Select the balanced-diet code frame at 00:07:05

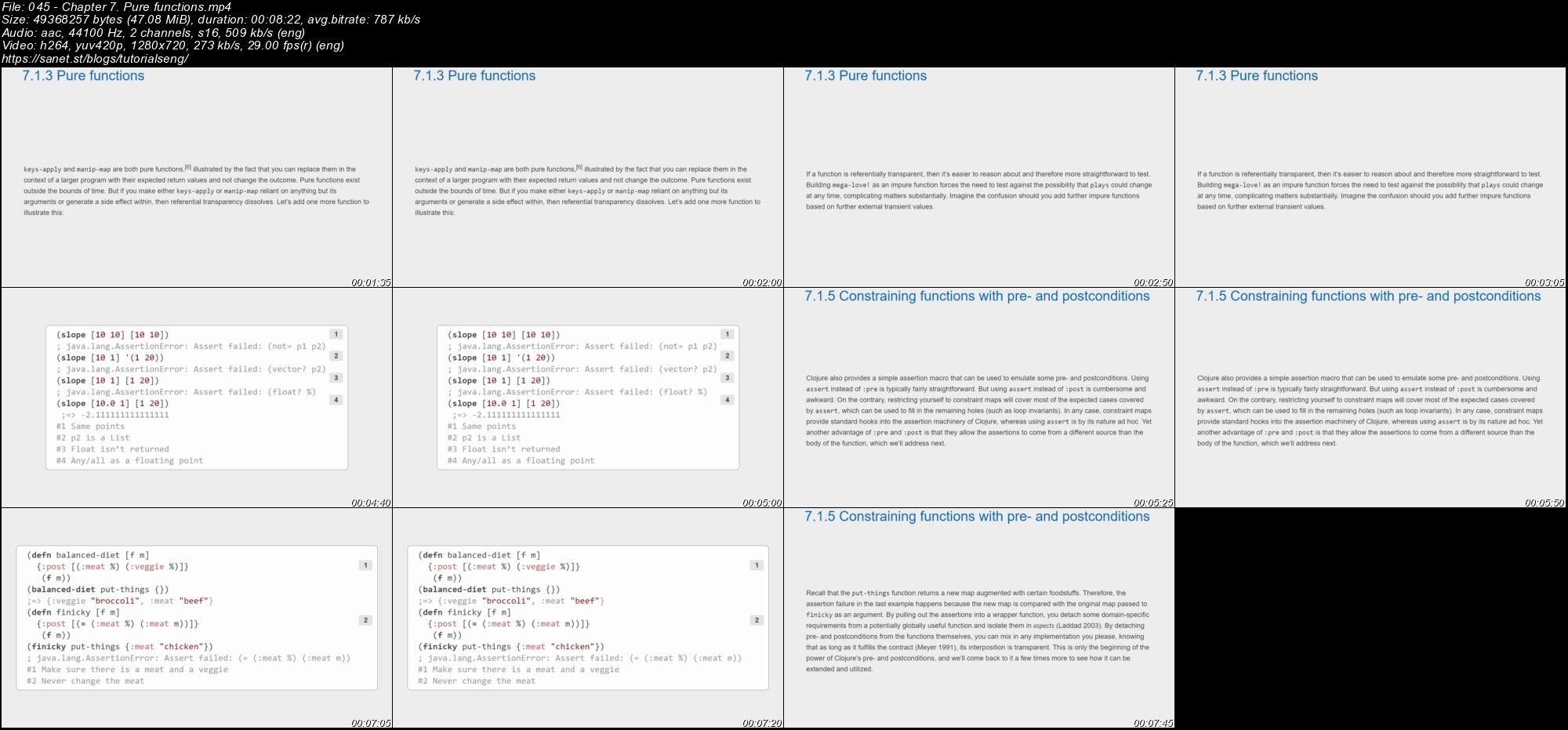point(197,618)
